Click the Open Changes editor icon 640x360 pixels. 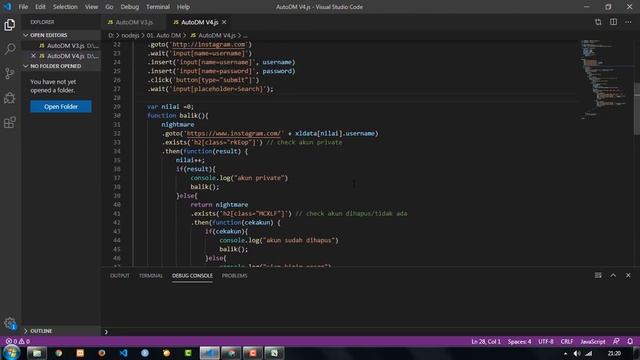(598, 22)
